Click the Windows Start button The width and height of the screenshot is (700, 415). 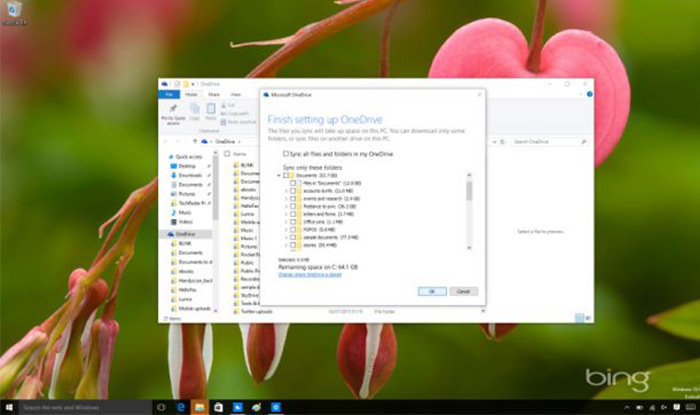coord(9,407)
